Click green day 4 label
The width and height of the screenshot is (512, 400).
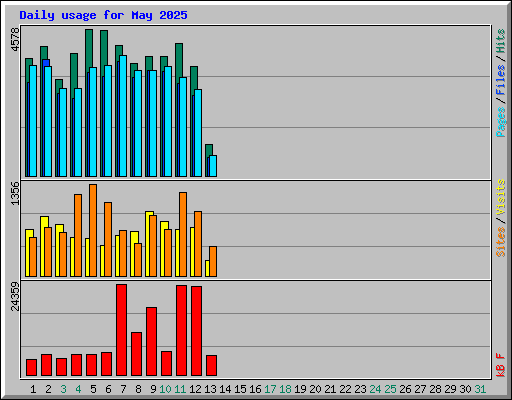[x=78, y=389]
